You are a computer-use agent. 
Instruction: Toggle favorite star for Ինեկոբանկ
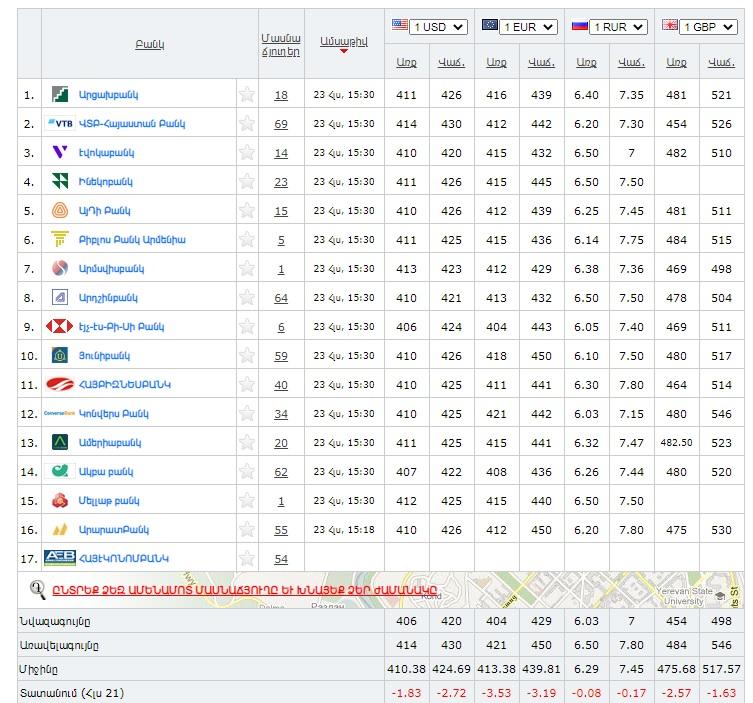pyautogui.click(x=246, y=182)
